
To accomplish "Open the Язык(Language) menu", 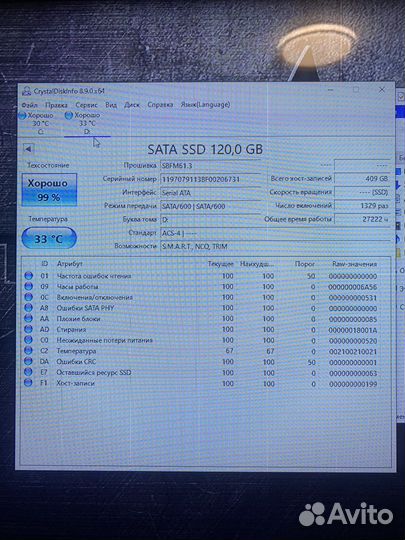I will point(205,104).
